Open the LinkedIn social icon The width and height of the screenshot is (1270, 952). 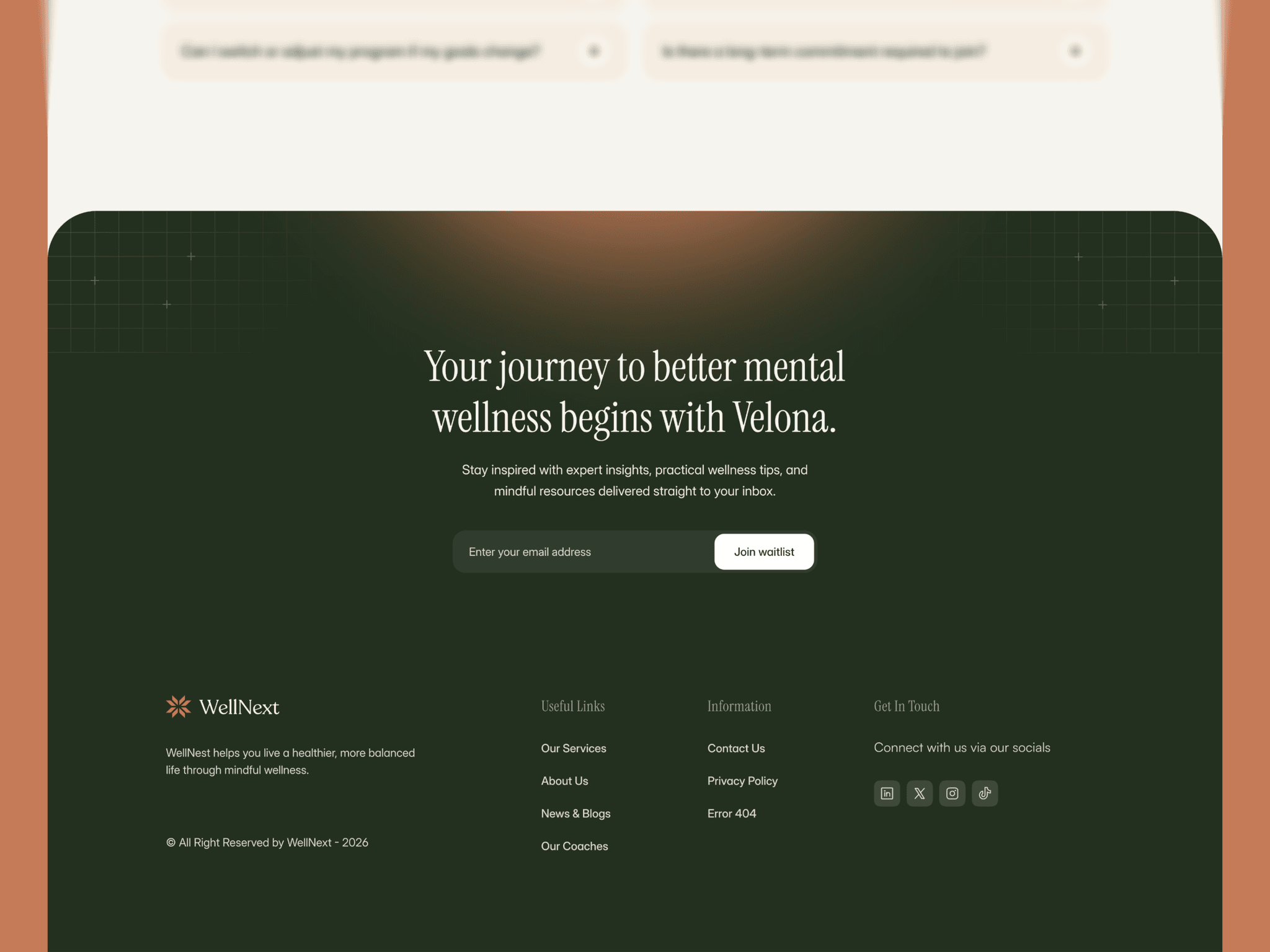point(887,793)
